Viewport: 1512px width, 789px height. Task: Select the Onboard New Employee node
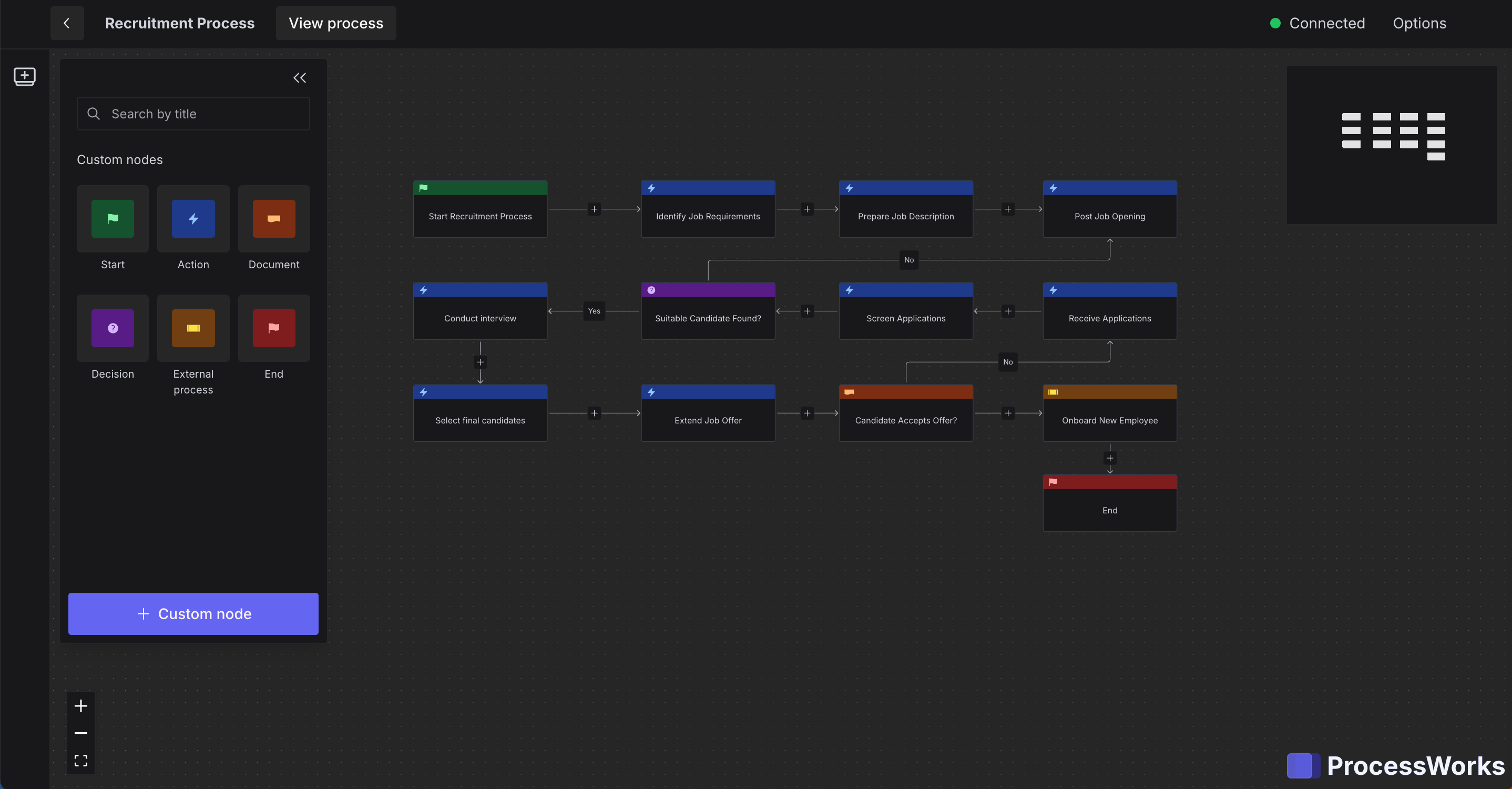pyautogui.click(x=1109, y=413)
